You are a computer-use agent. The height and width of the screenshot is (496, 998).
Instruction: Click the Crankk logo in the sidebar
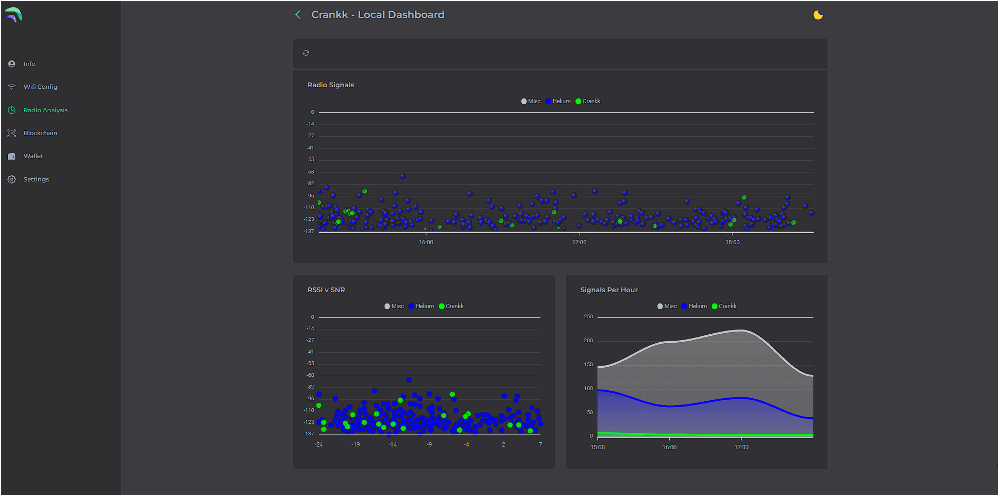[12, 15]
